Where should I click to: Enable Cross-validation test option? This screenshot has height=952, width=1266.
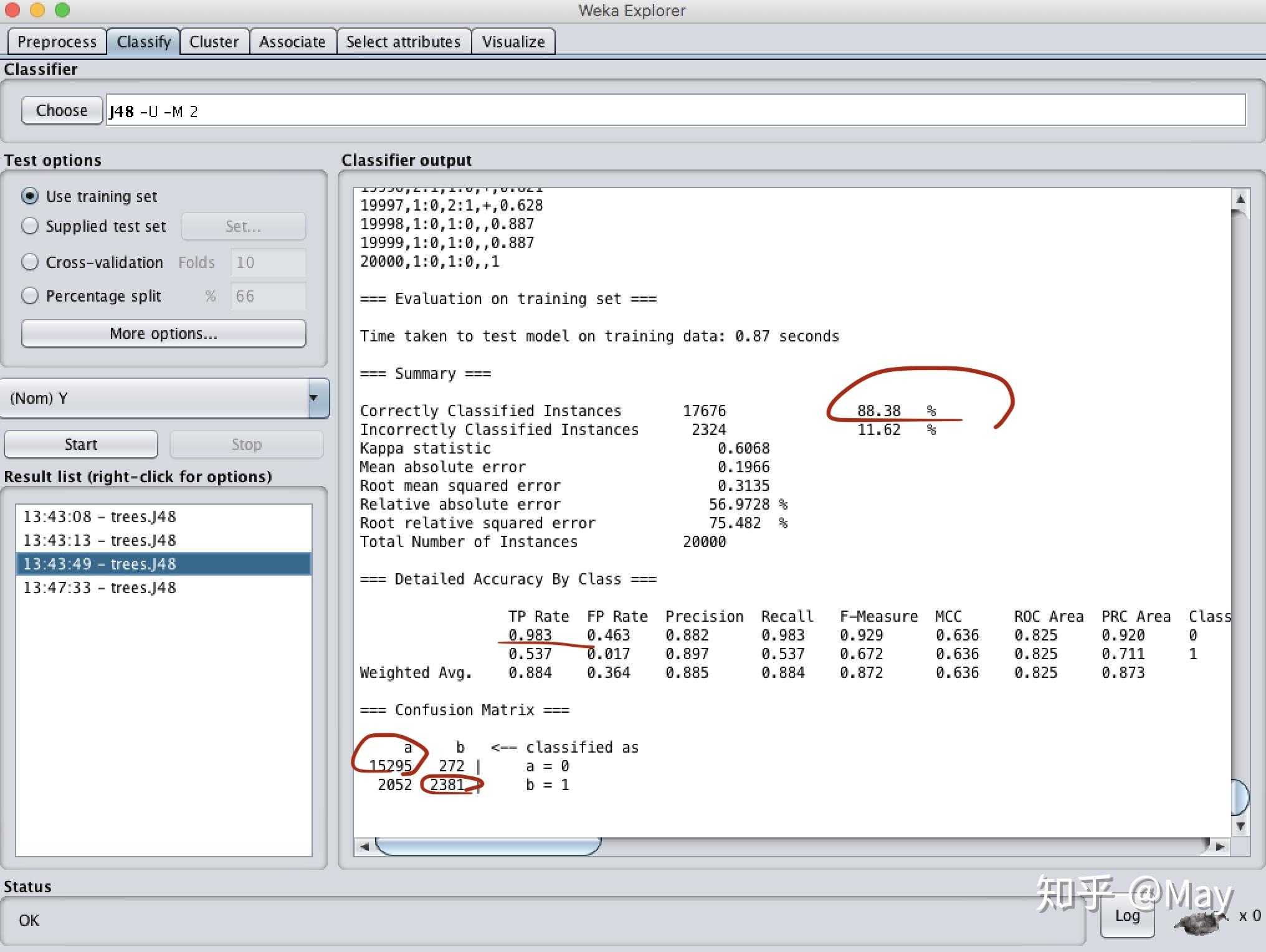(30, 262)
